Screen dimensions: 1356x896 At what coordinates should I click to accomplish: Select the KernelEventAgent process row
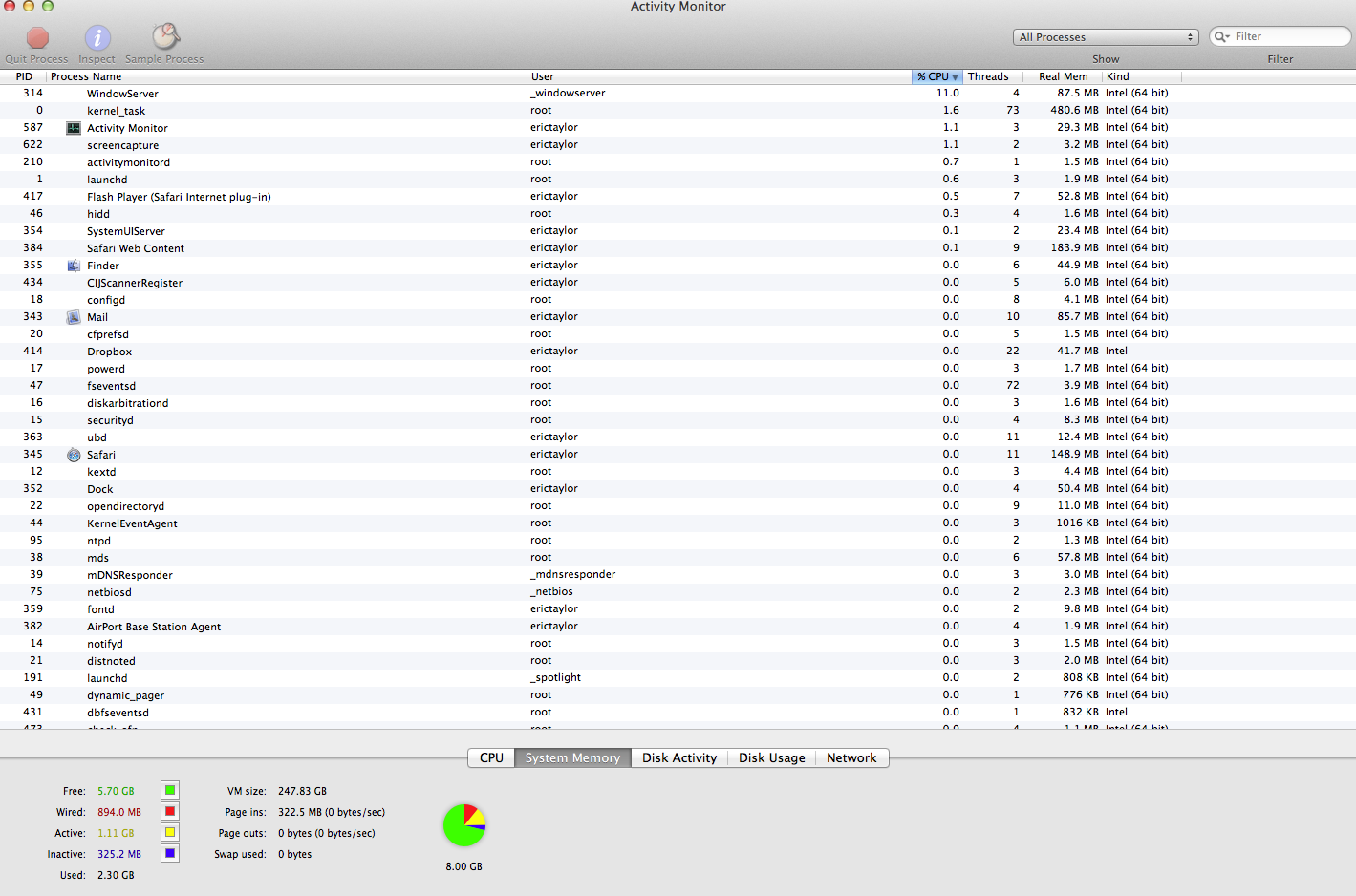click(x=678, y=523)
